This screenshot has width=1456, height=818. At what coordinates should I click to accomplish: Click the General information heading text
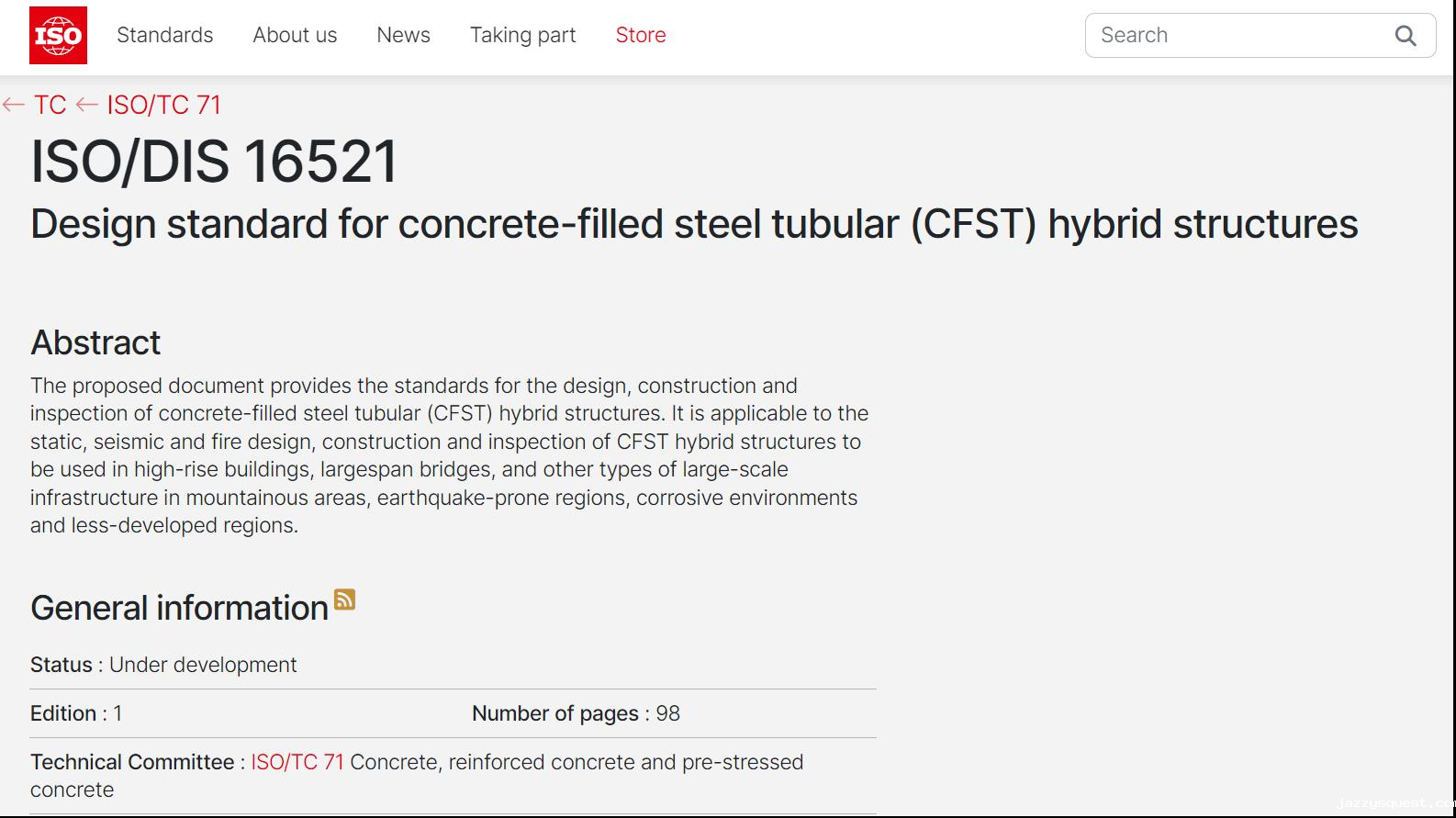[179, 608]
